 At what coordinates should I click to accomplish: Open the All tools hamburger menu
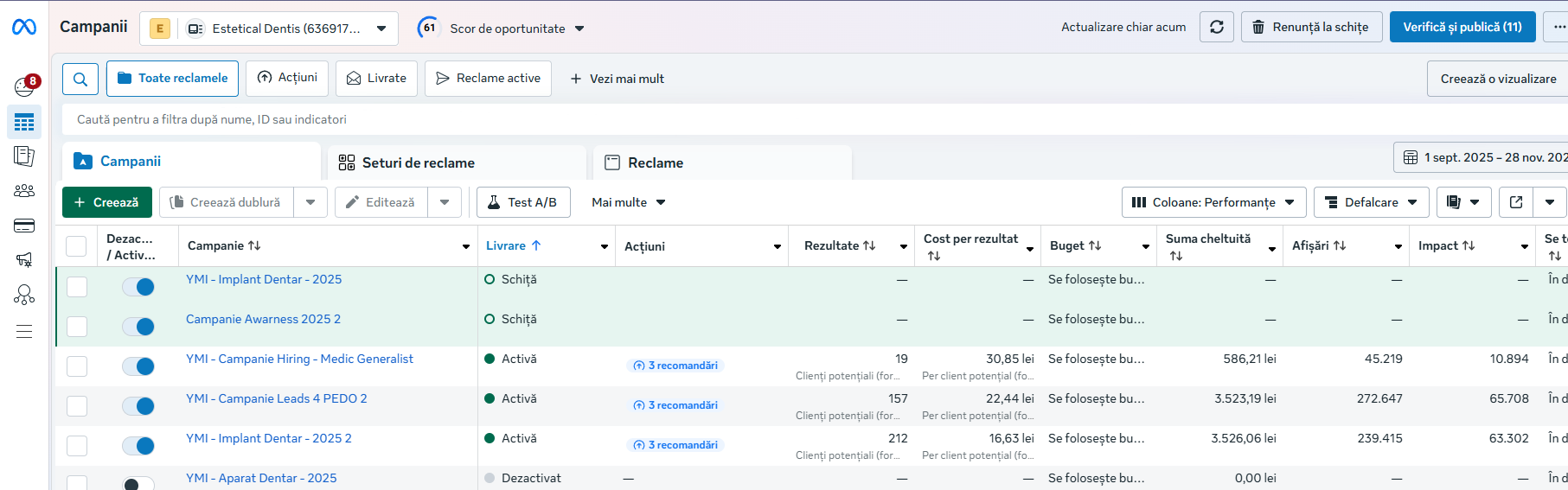click(24, 331)
